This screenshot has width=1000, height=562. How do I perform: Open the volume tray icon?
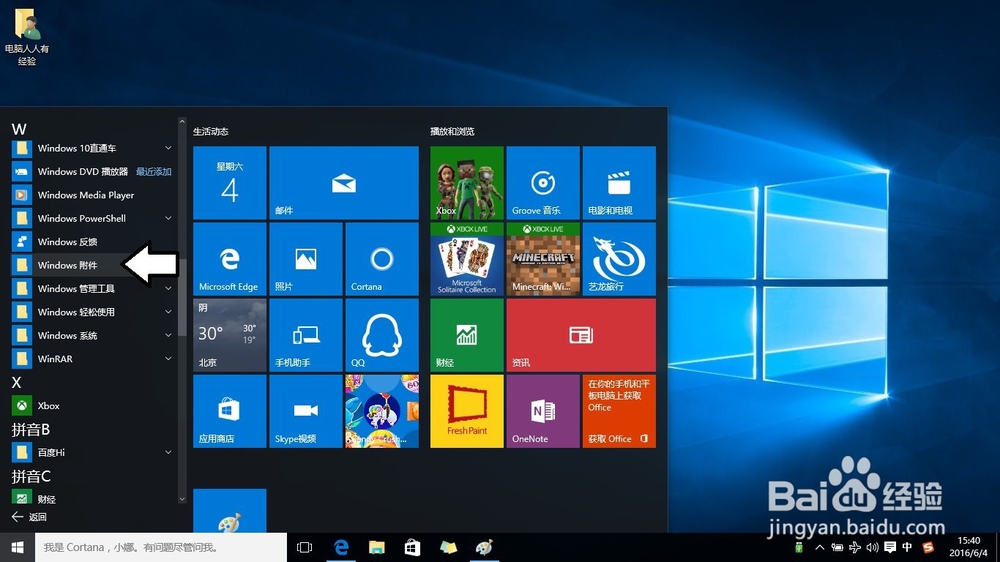click(872, 547)
